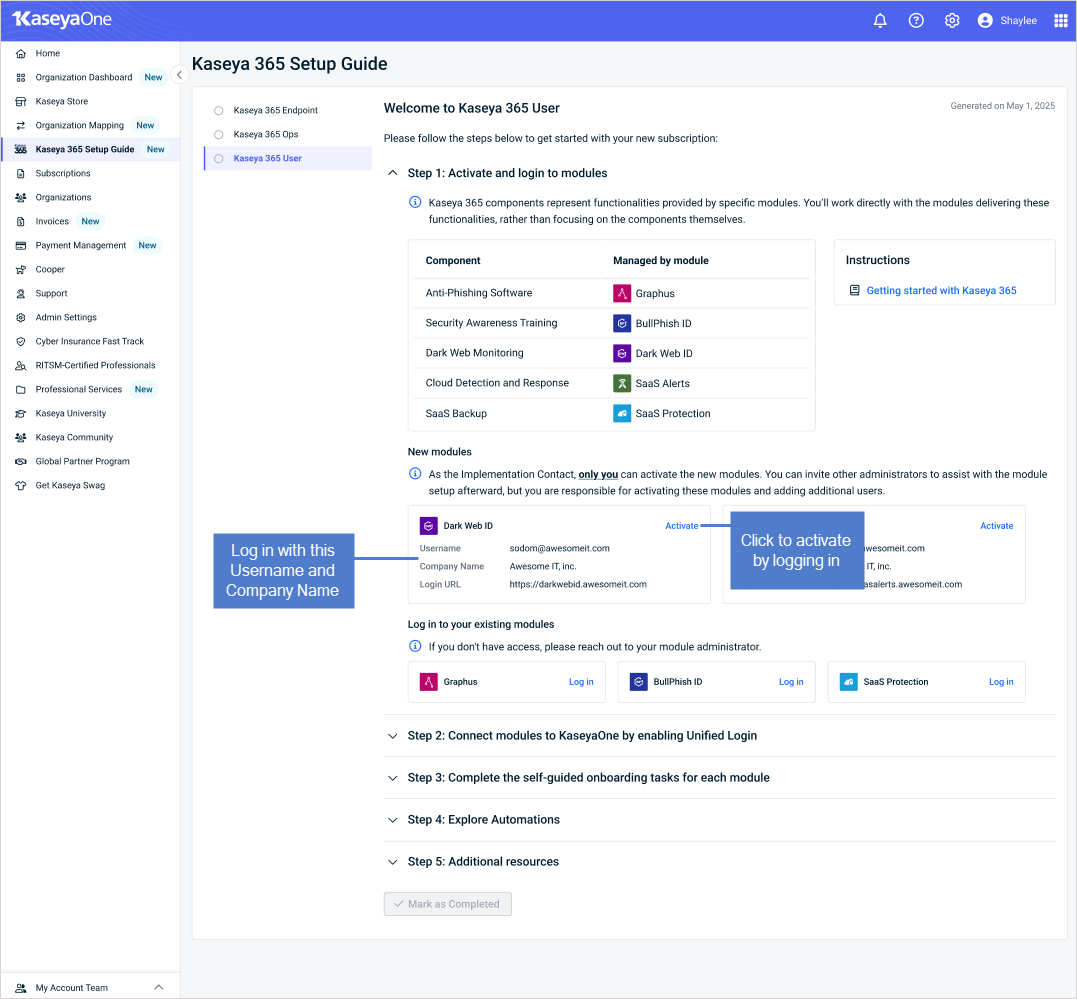Select the Kaseya 365 User radio option
Image resolution: width=1077 pixels, height=999 pixels.
[218, 159]
